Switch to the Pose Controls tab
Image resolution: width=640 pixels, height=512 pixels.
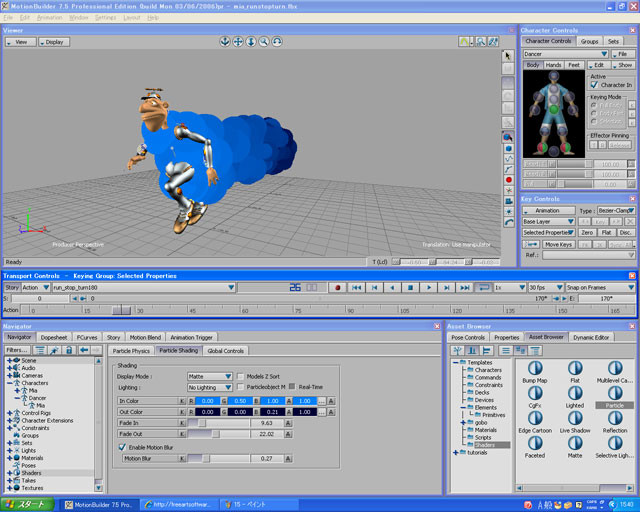468,337
